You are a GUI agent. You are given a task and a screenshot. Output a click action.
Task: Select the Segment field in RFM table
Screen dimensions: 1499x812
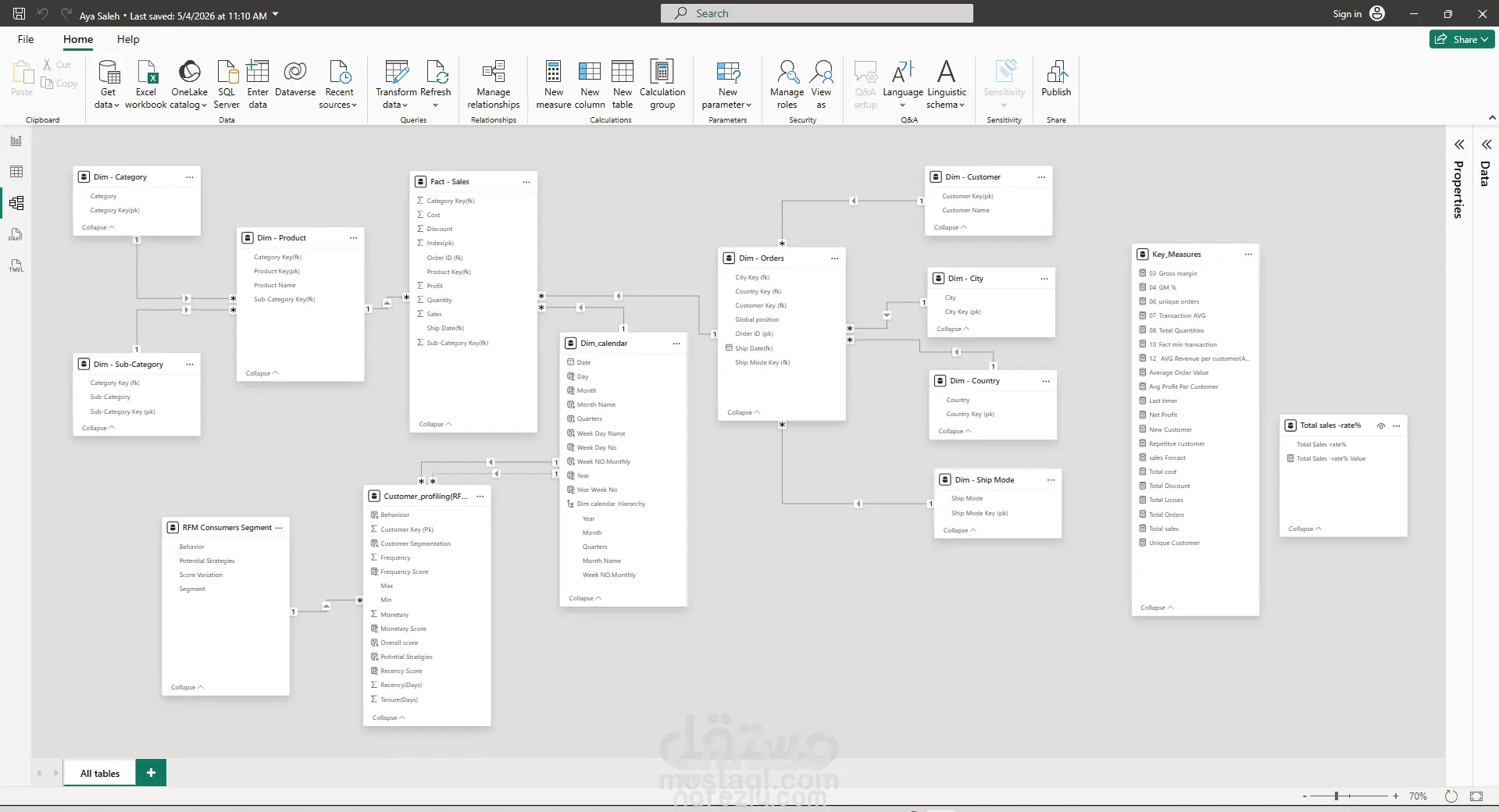pyautogui.click(x=192, y=589)
